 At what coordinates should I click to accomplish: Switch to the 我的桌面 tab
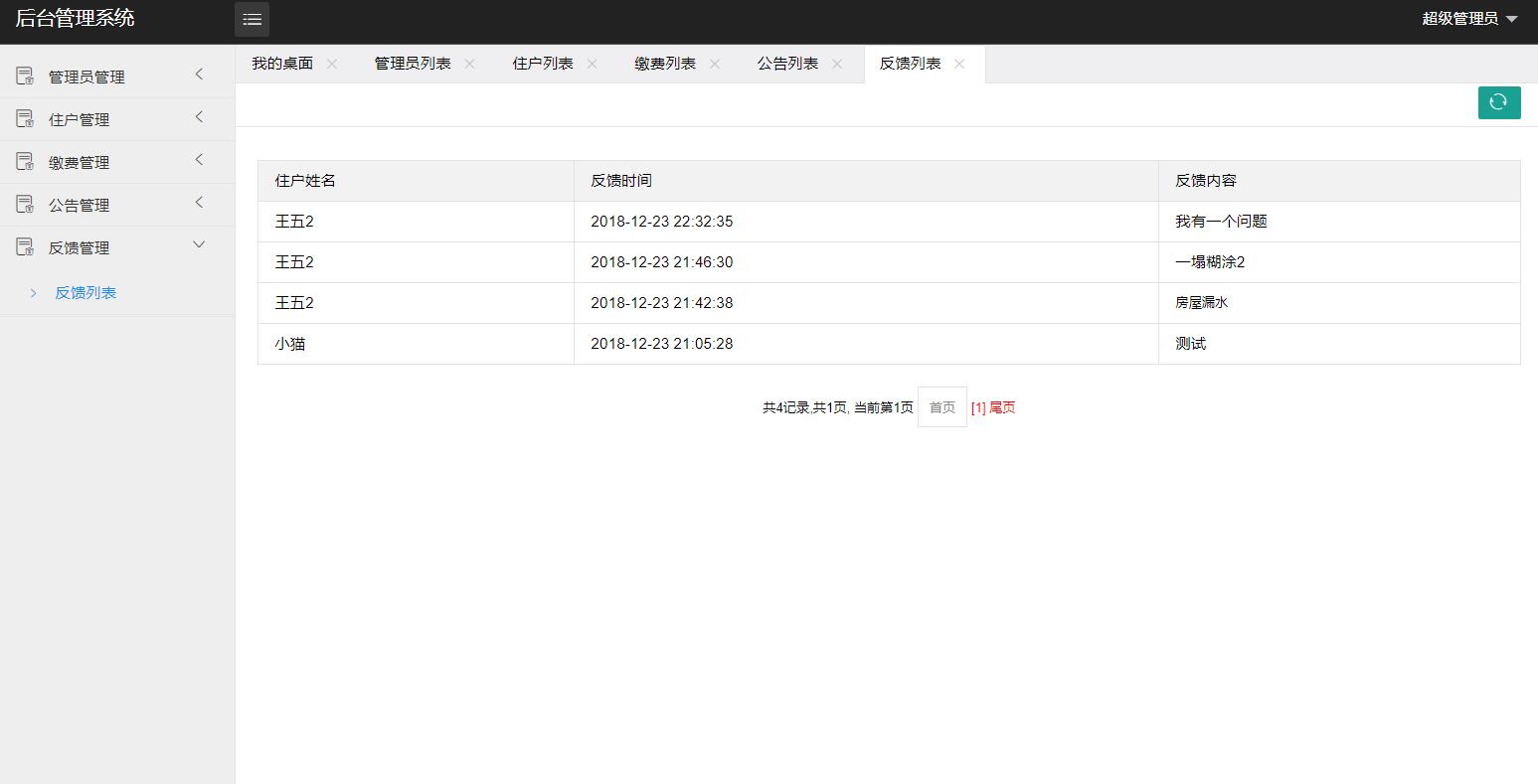[x=281, y=63]
